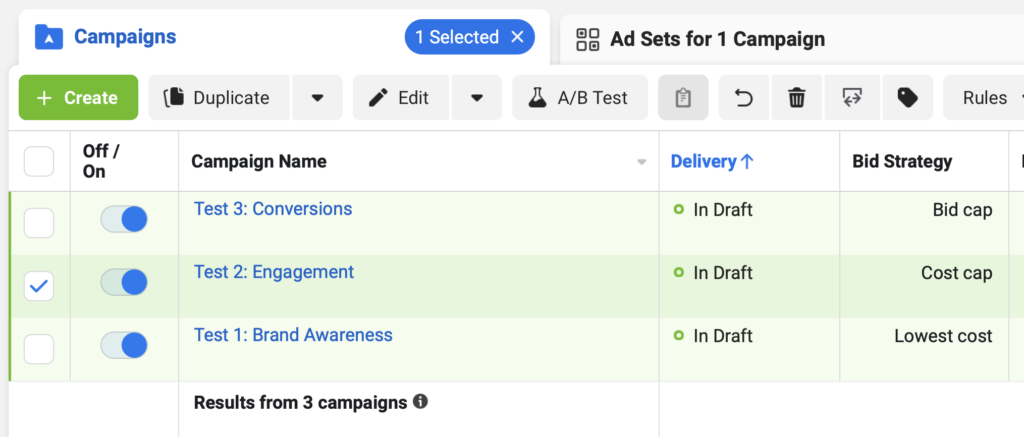Open the Test 3: Conversions campaign link

tap(273, 209)
